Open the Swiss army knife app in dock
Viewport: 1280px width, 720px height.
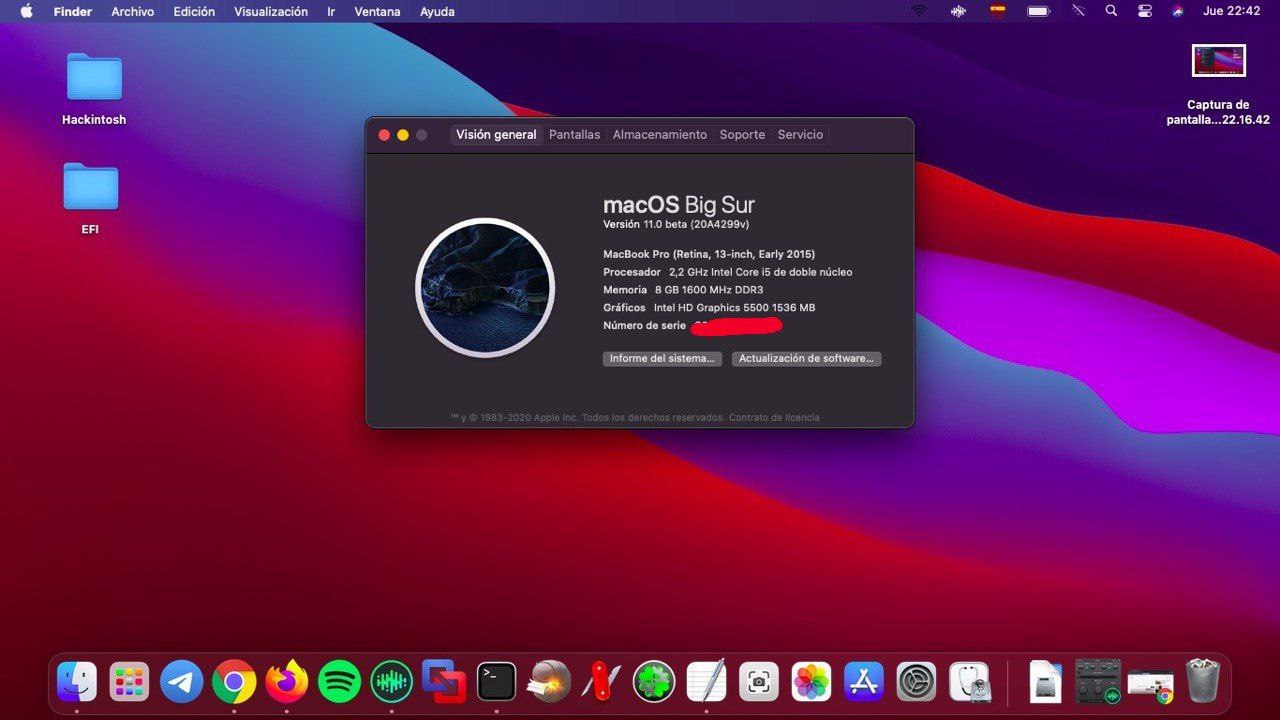(601, 682)
